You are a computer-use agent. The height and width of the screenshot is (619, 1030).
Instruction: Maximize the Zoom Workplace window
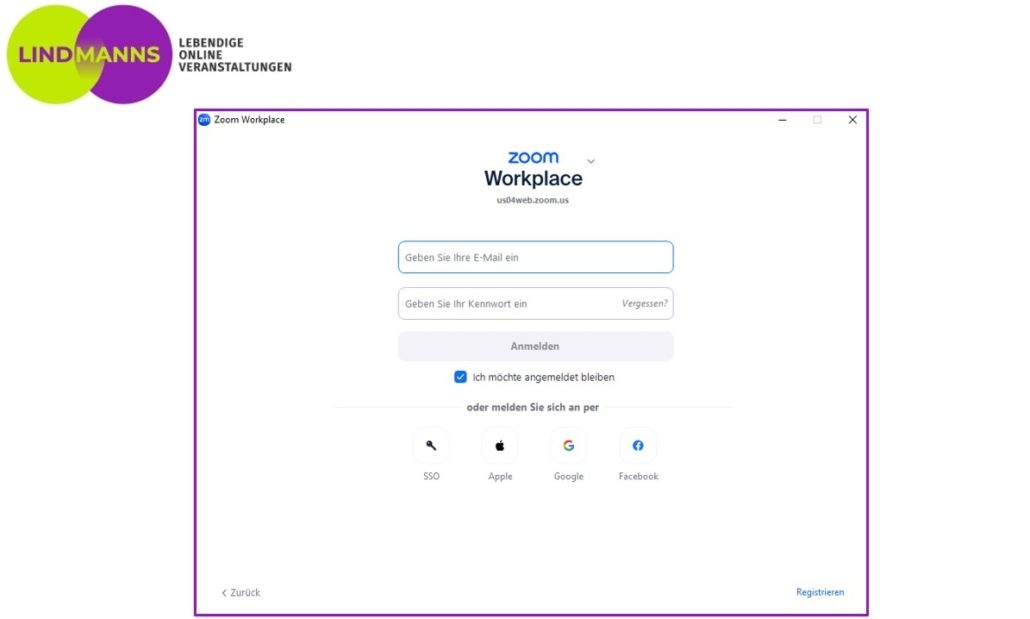click(x=817, y=120)
